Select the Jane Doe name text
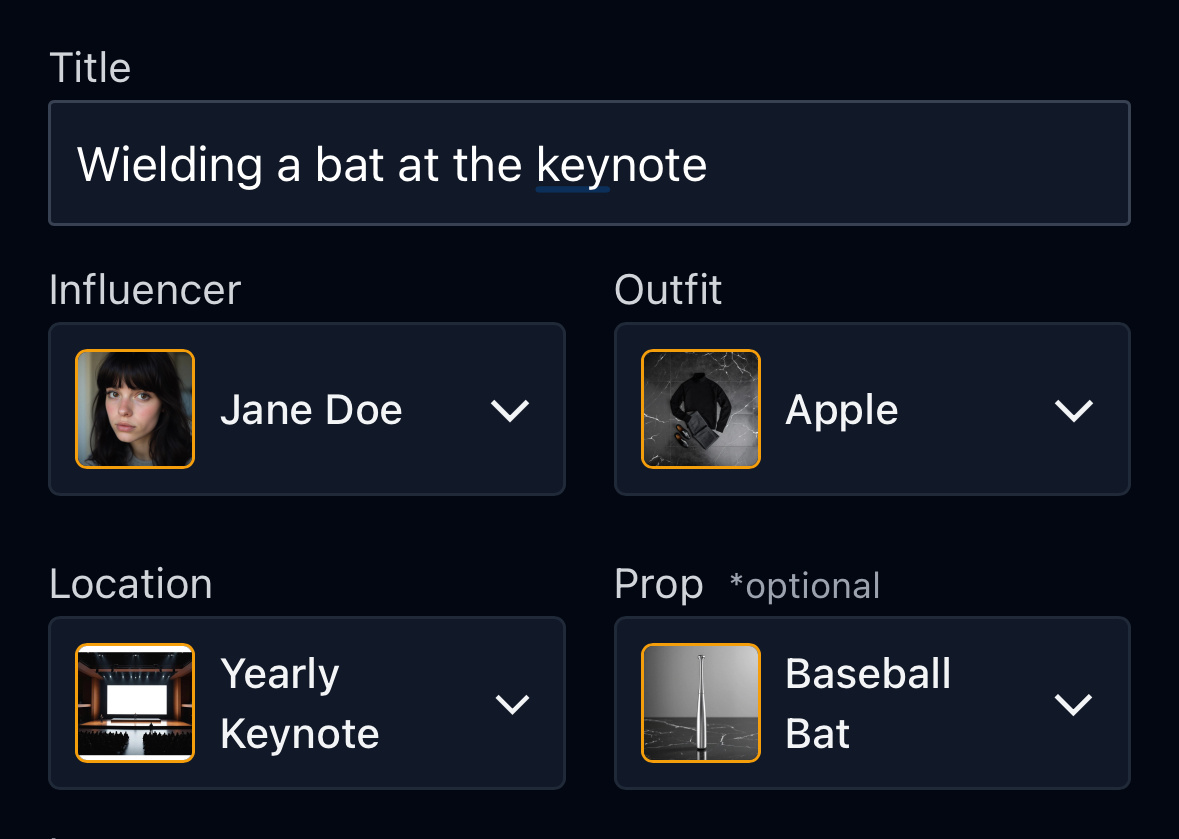The image size is (1179, 839). pos(311,410)
